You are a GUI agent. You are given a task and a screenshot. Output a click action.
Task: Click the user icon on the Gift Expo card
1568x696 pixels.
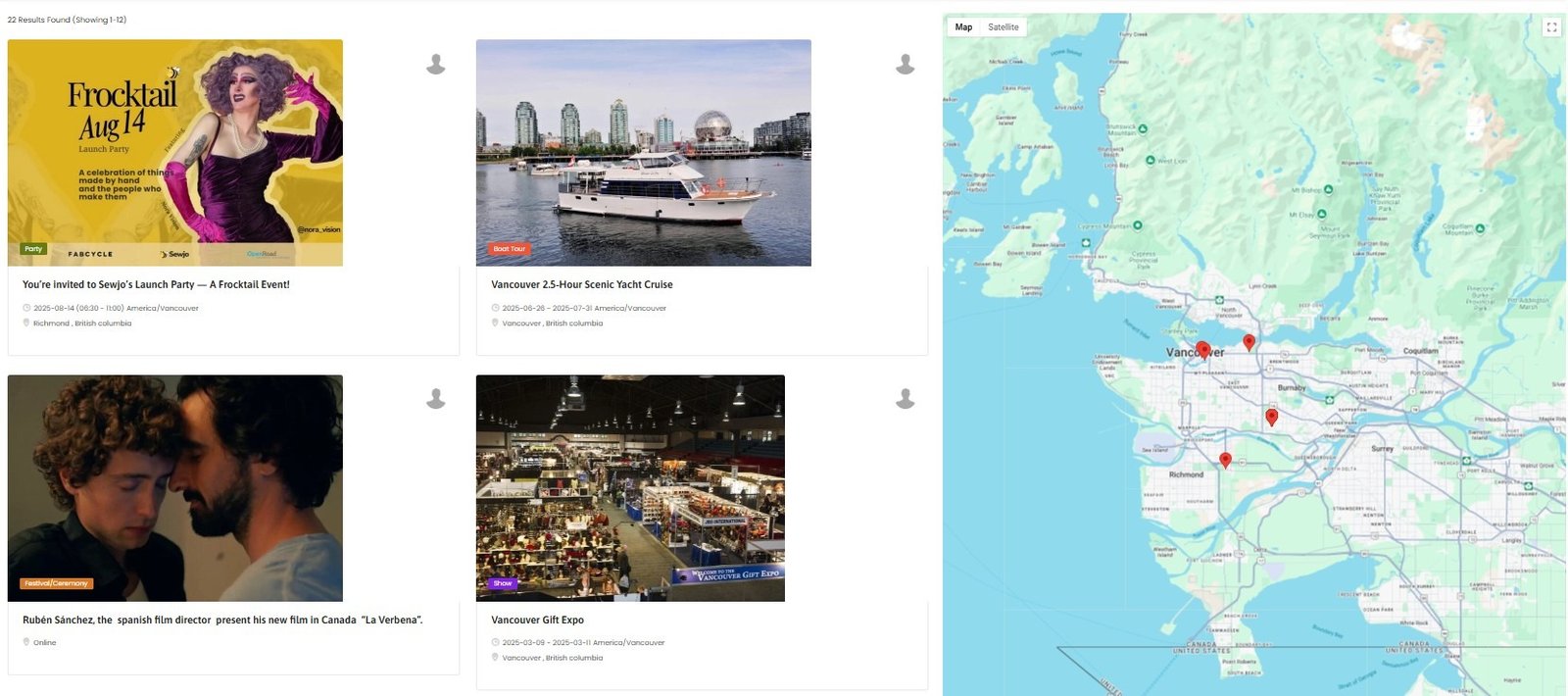point(903,399)
